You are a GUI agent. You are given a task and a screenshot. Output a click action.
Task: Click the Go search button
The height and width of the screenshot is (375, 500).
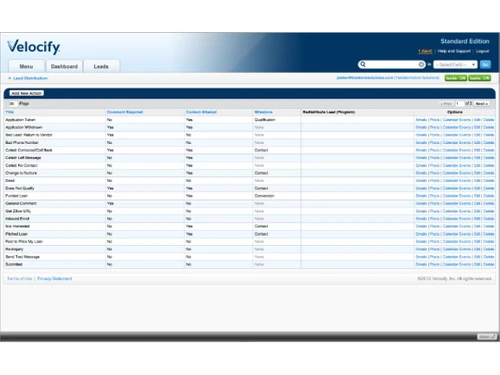point(485,65)
